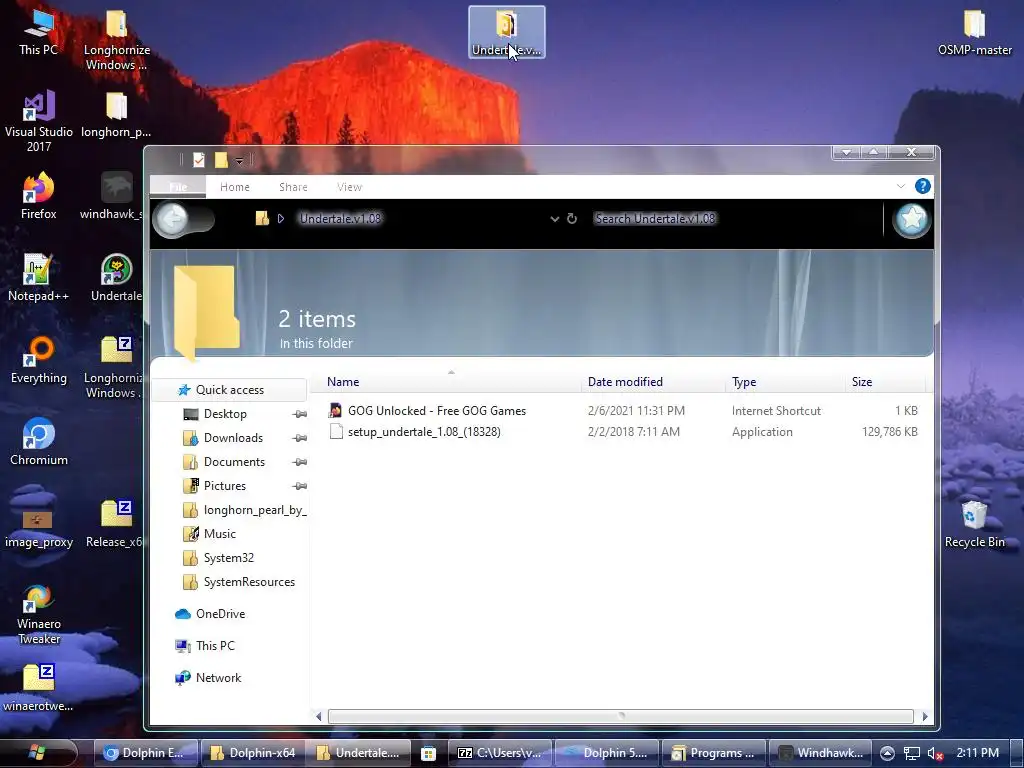Show hidden tray icons arrow
The image size is (1024, 768).
click(887, 753)
